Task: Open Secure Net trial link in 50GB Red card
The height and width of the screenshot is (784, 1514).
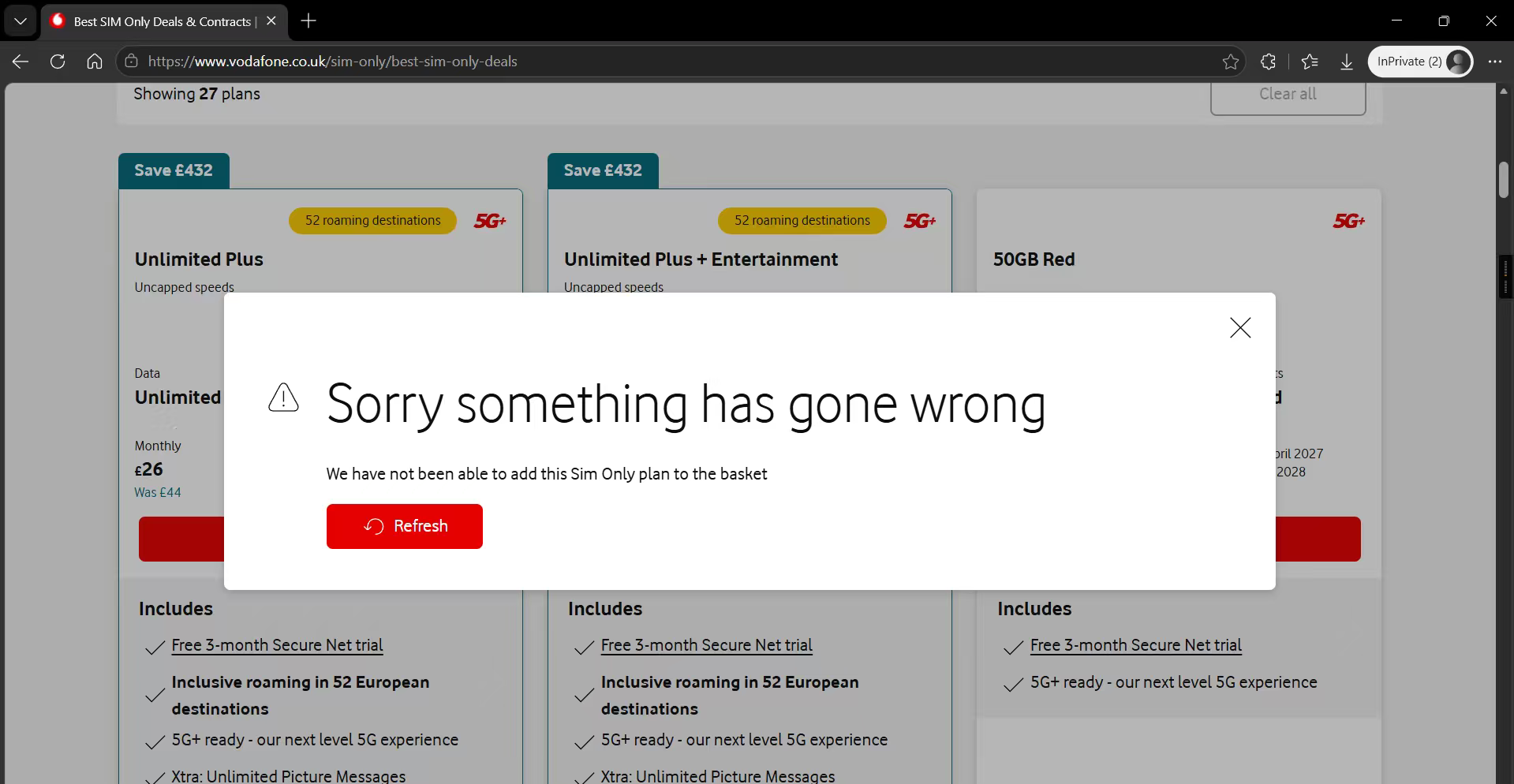Action: pyautogui.click(x=1135, y=645)
